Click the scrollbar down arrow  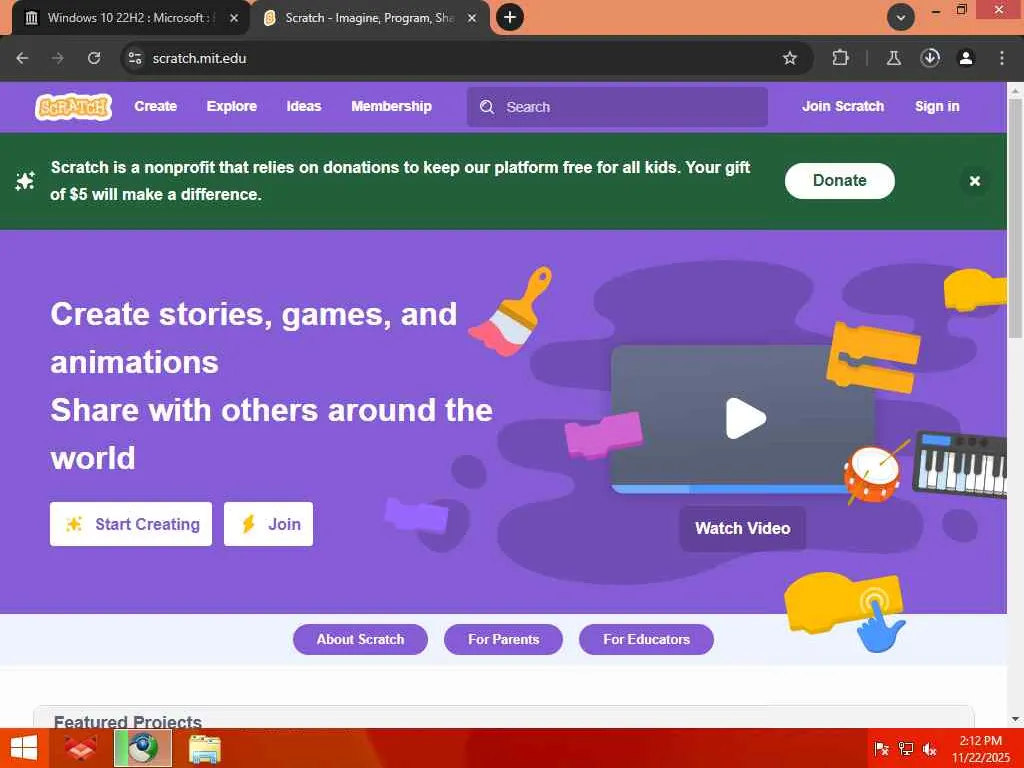pyautogui.click(x=1016, y=719)
